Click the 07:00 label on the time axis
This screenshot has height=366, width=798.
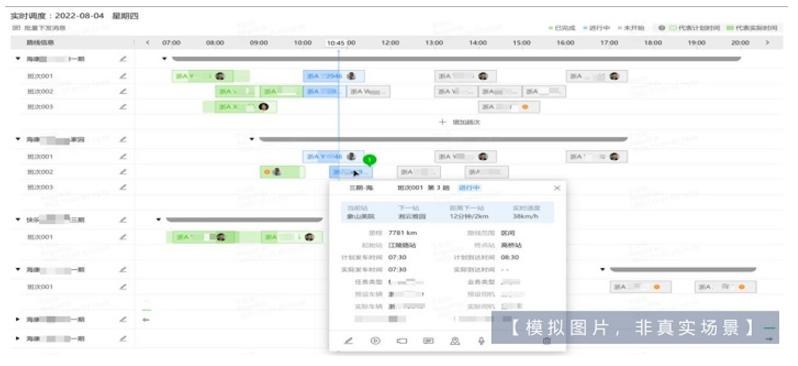[x=171, y=43]
